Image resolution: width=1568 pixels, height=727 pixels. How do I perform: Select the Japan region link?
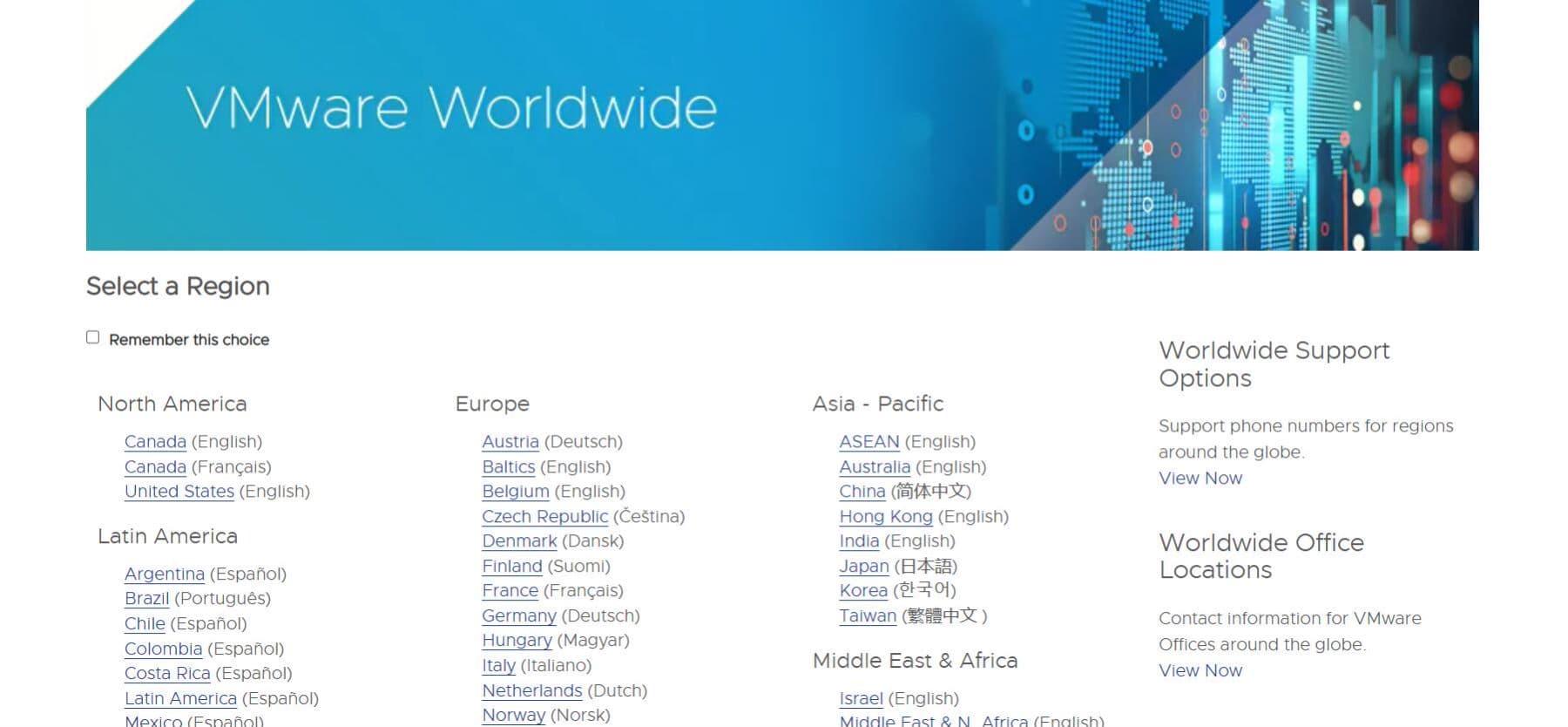[x=863, y=567]
